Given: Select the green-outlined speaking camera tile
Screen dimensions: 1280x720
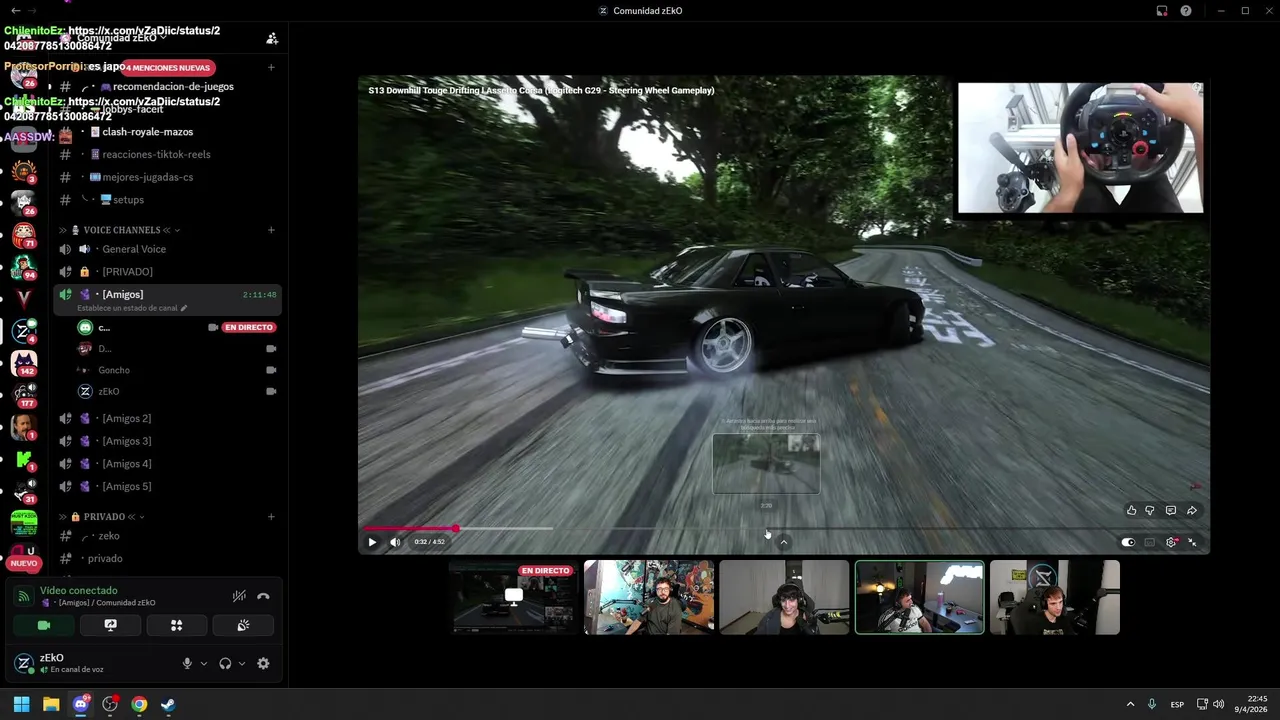Looking at the screenshot, I should pos(919,597).
